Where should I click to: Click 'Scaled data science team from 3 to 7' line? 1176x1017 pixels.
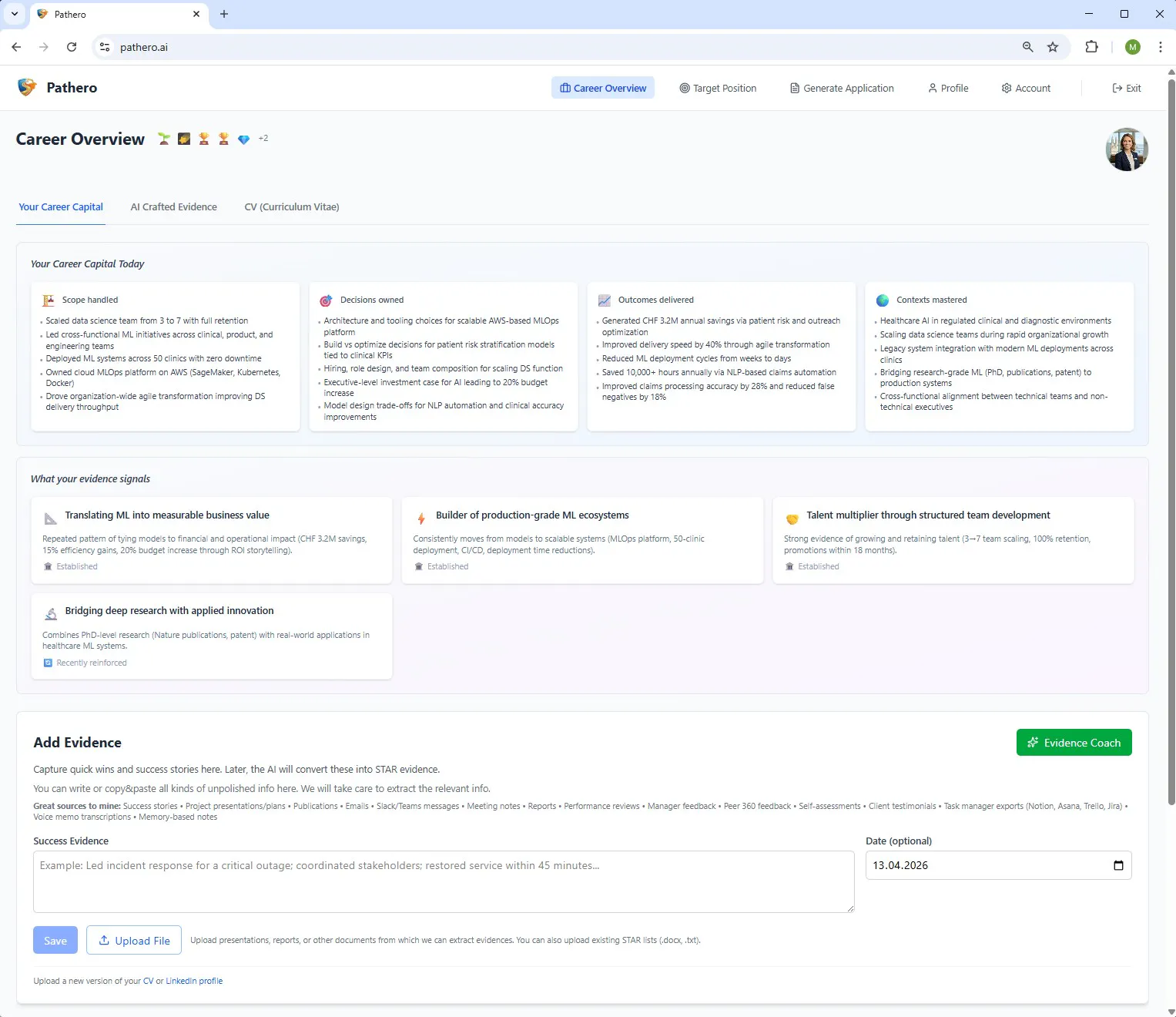point(146,321)
